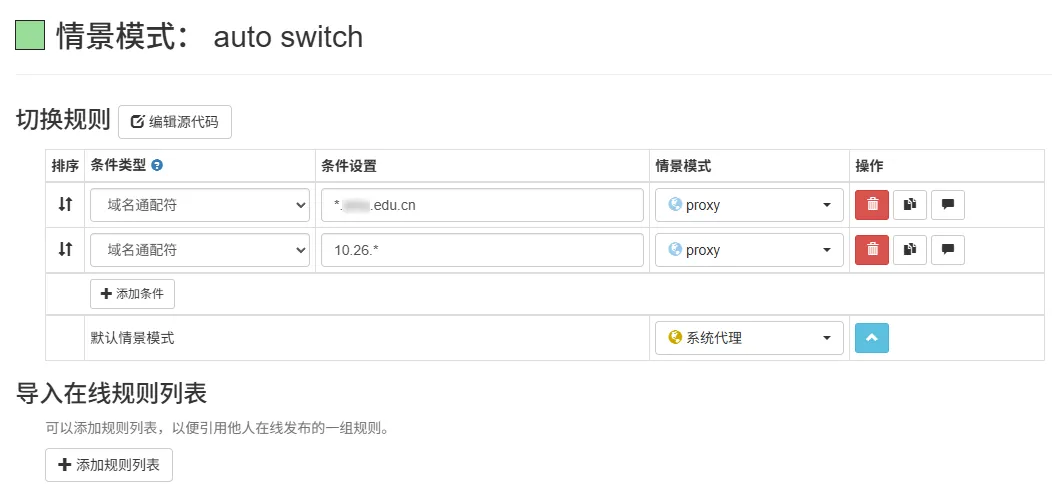The height and width of the screenshot is (502, 1052).
Task: Click help icon next to 条件类型
Action: tap(157, 166)
